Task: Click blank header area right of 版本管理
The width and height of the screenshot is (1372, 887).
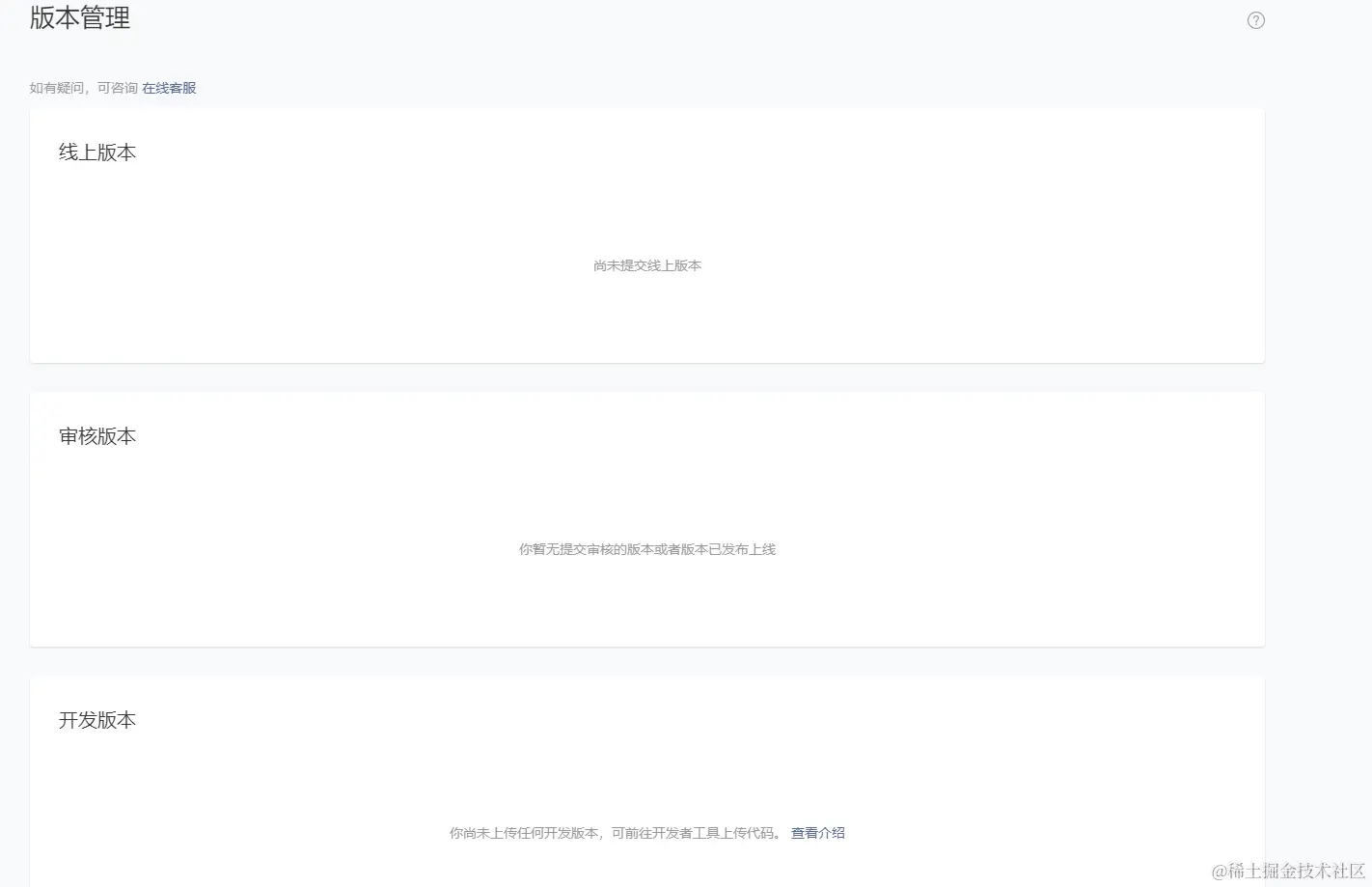Action: (x=675, y=19)
